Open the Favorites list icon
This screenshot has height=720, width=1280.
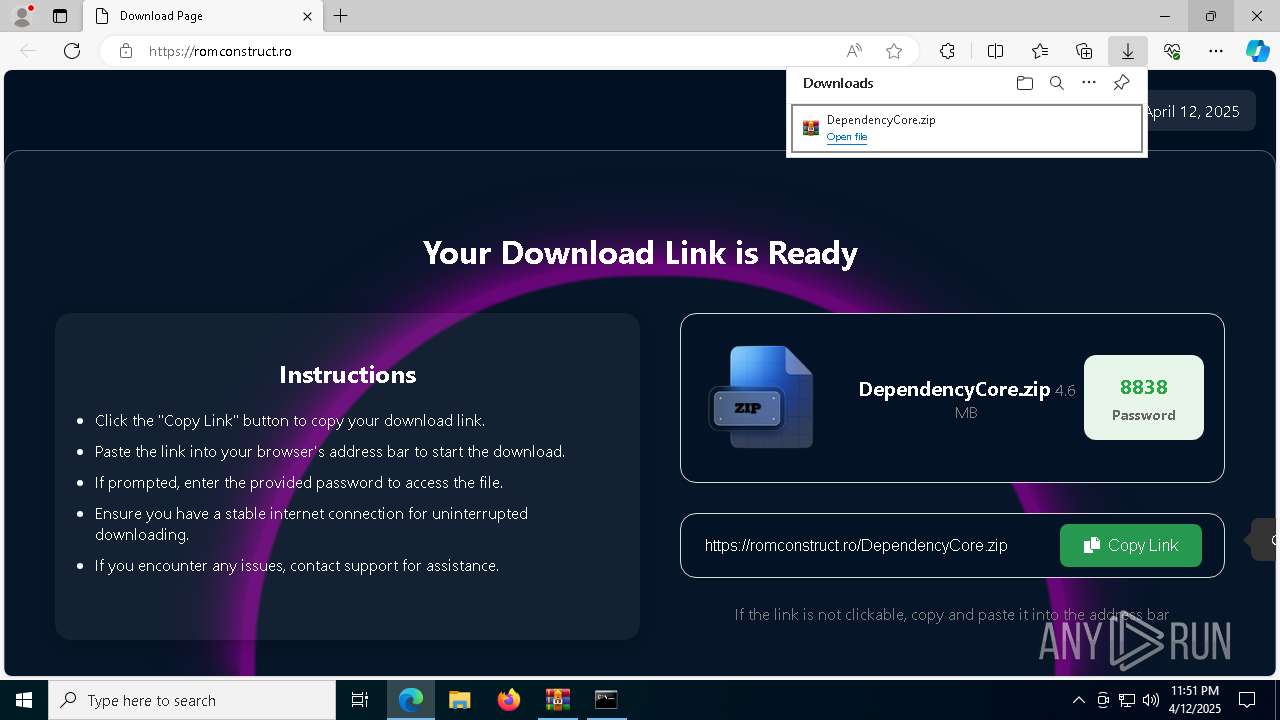click(x=1040, y=51)
